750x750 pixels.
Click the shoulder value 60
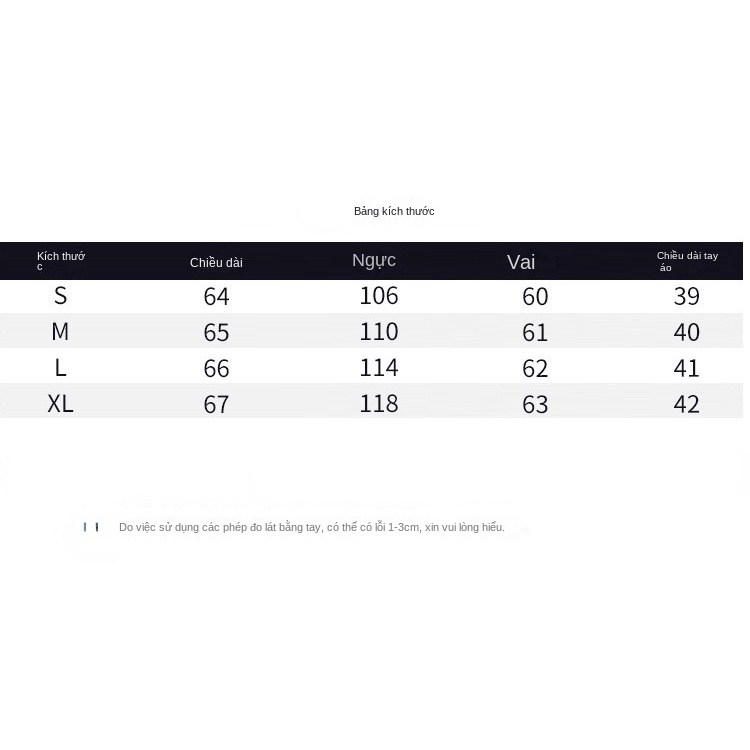tap(535, 297)
